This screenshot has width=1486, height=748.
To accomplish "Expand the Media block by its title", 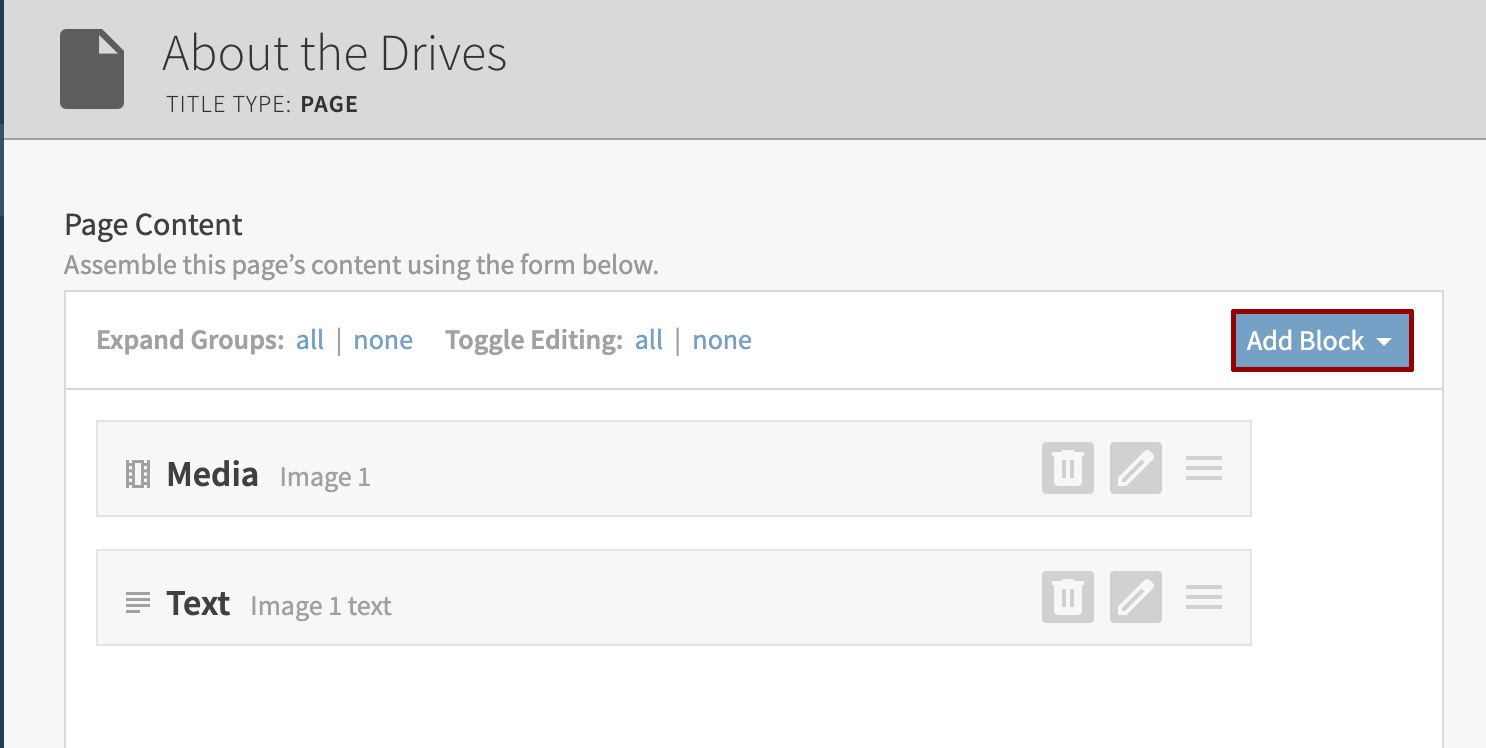I will 212,474.
